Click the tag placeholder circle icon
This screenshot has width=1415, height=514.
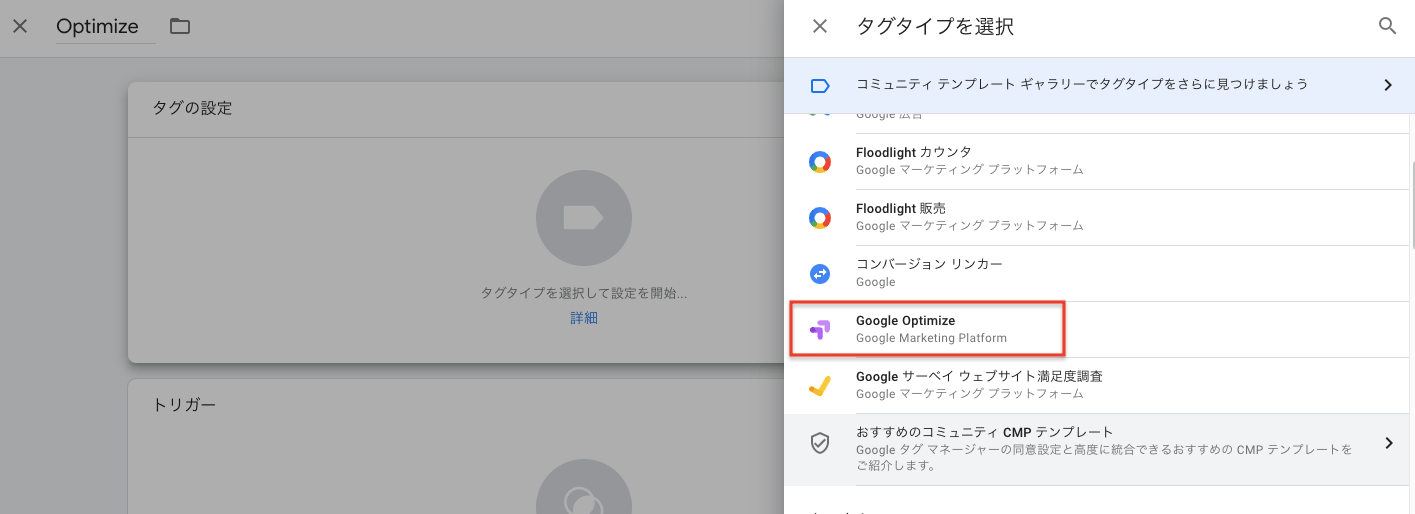(584, 218)
